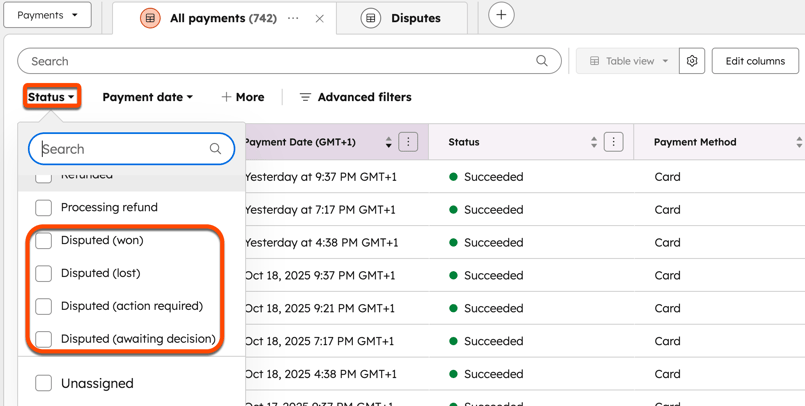
Task: Select Oct 18, 2025 9:21 PM date cell
Action: click(319, 308)
